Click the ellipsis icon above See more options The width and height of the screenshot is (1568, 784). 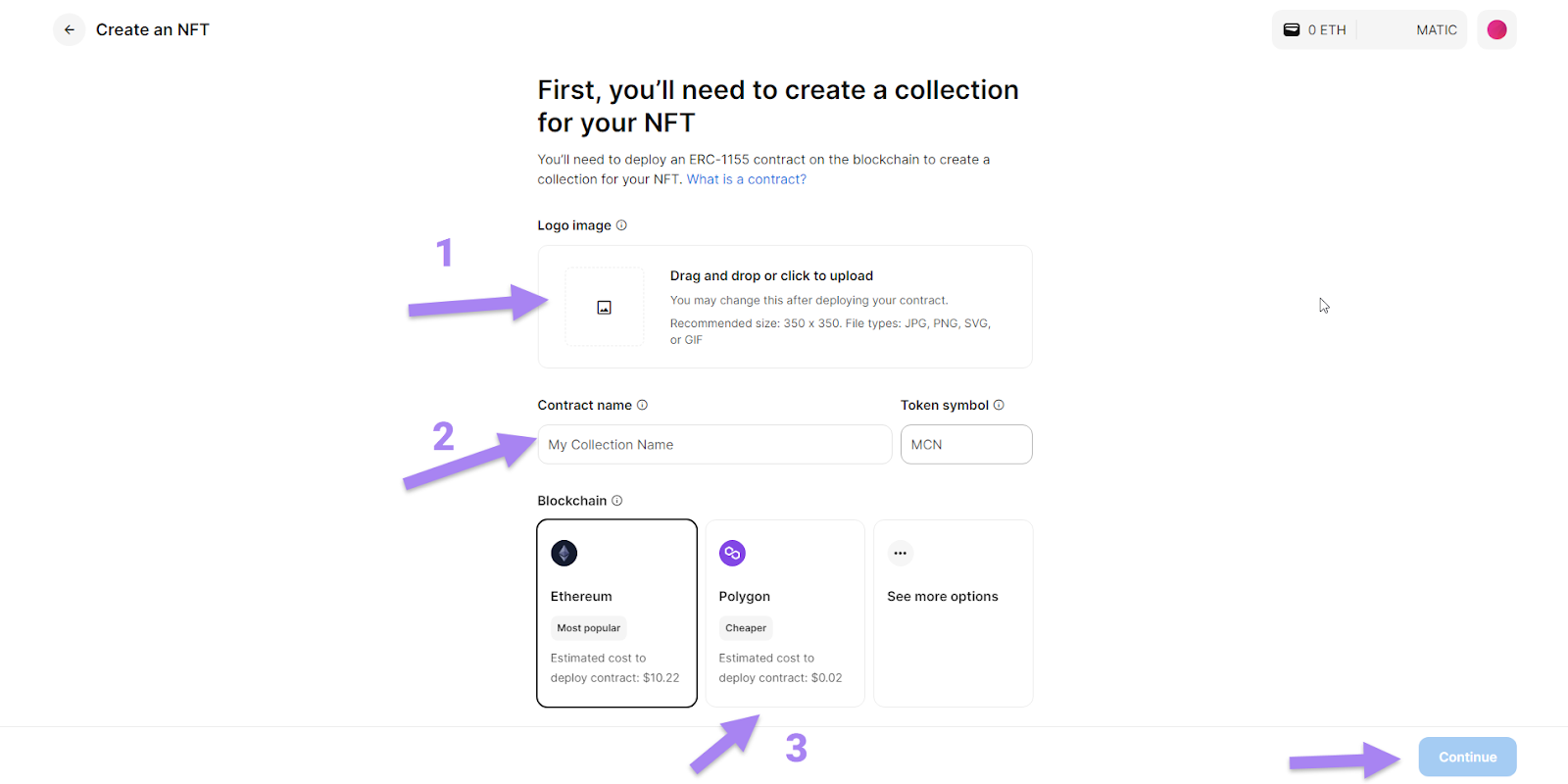(x=901, y=553)
